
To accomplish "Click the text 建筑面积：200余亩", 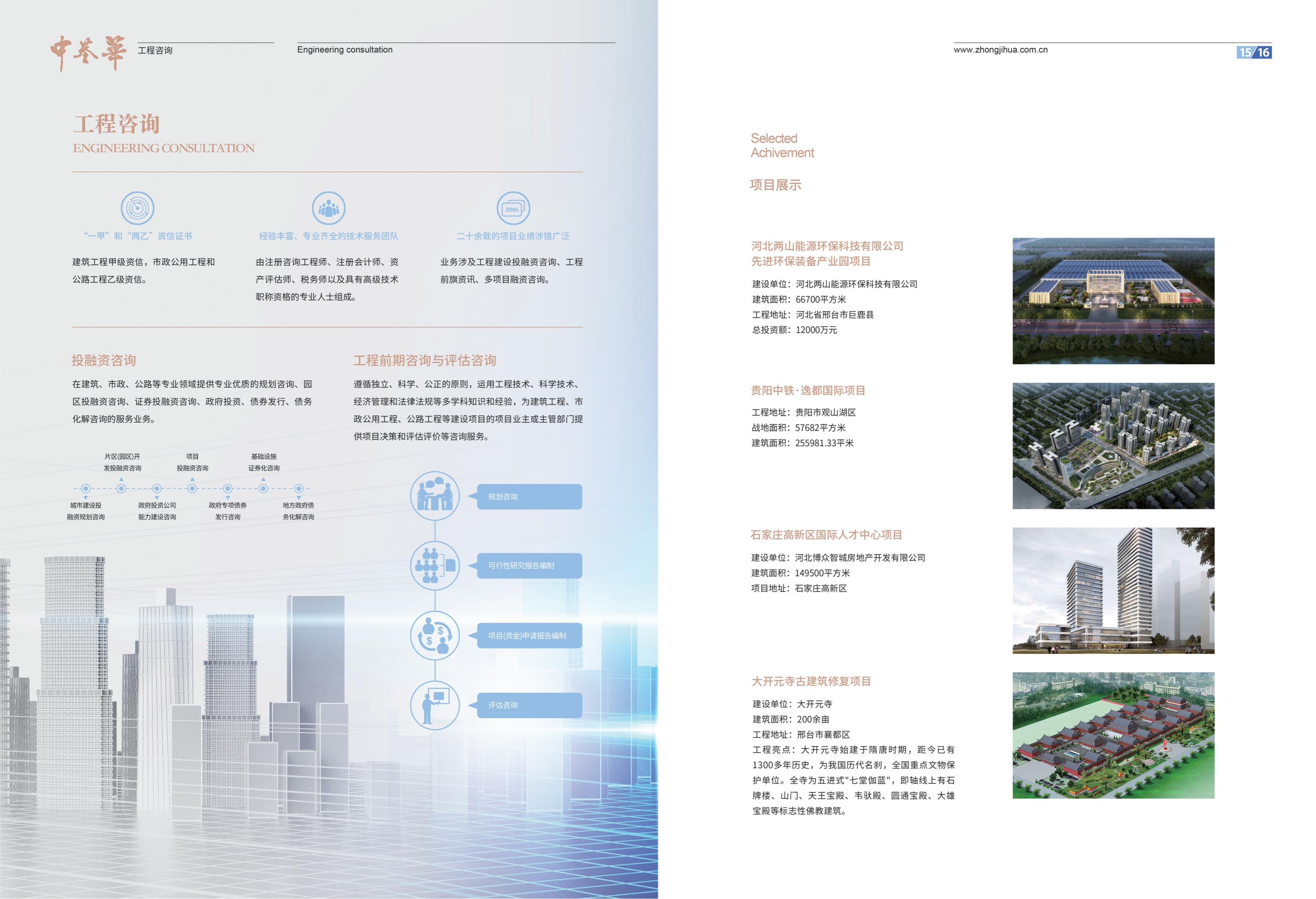I will click(x=791, y=719).
